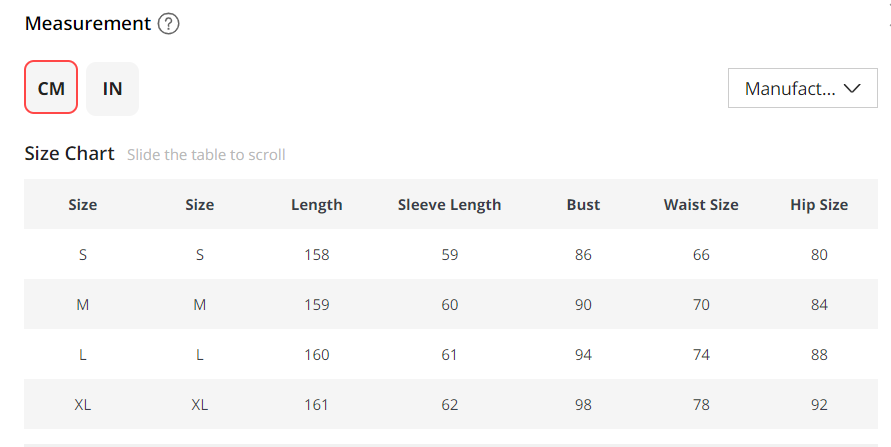The width and height of the screenshot is (891, 447).
Task: Select the Bust column header
Action: point(583,205)
